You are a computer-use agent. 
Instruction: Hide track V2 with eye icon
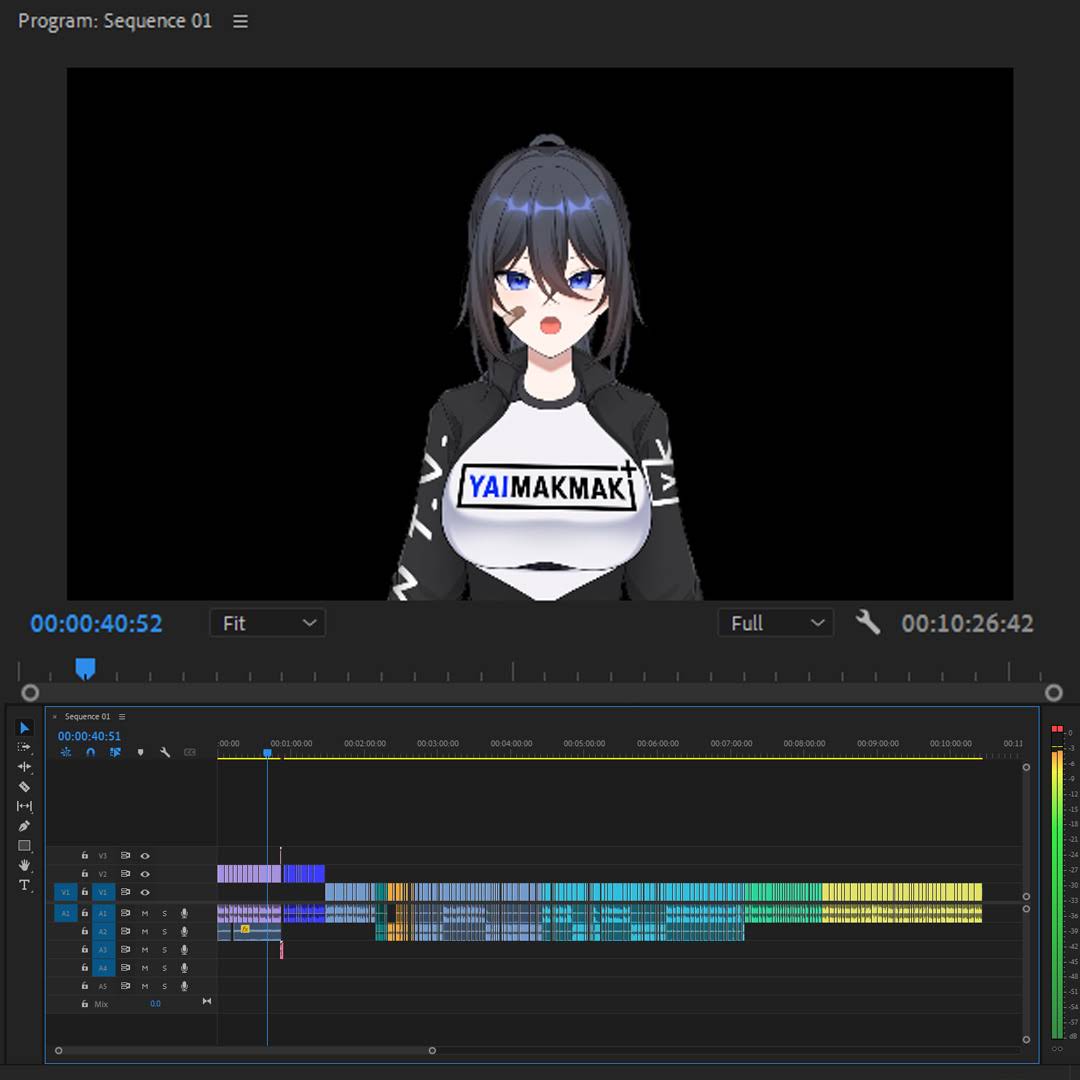145,874
